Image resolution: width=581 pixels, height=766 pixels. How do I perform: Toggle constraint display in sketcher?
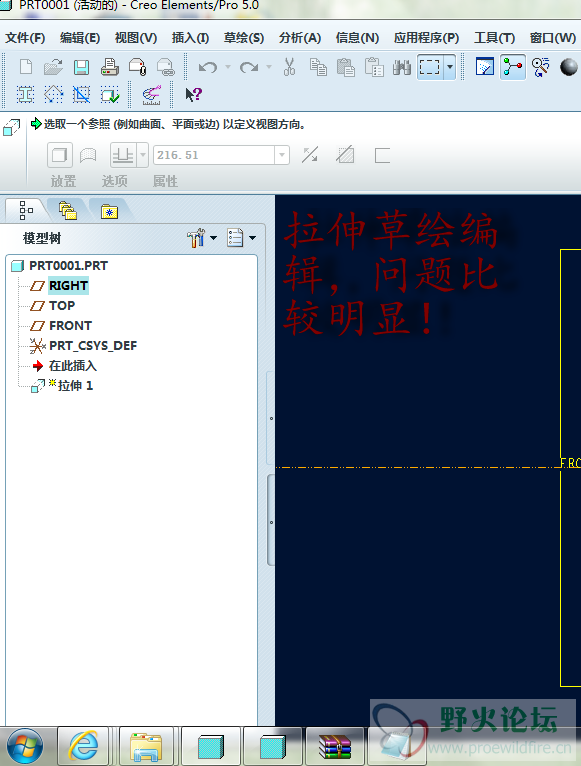53,94
